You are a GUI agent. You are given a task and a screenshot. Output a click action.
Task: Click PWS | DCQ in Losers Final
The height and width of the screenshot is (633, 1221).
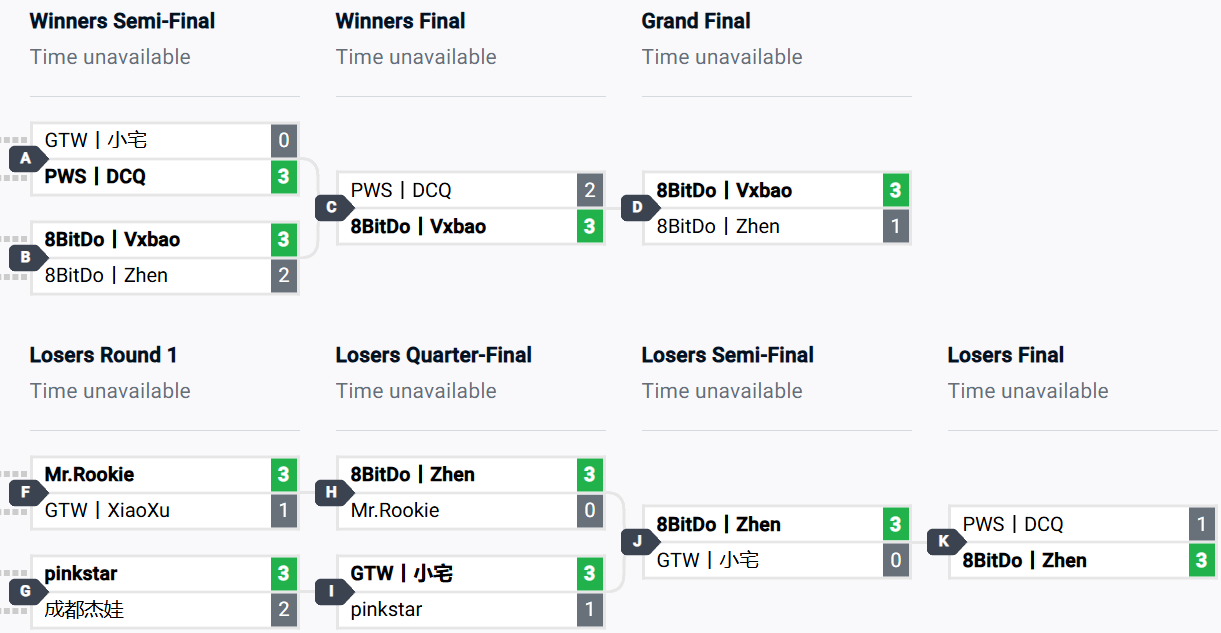(x=1013, y=524)
